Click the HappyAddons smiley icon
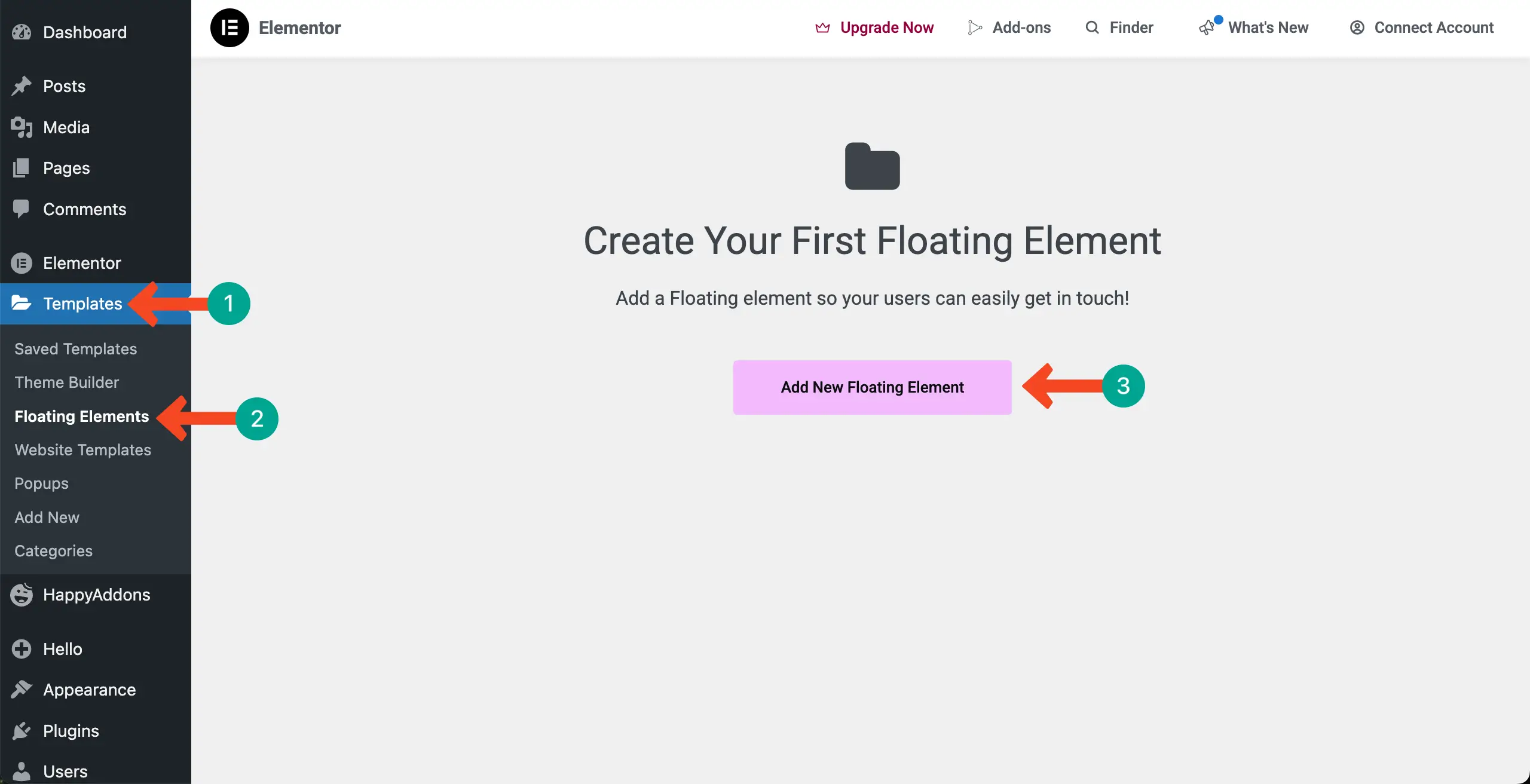1530x784 pixels. click(x=22, y=595)
